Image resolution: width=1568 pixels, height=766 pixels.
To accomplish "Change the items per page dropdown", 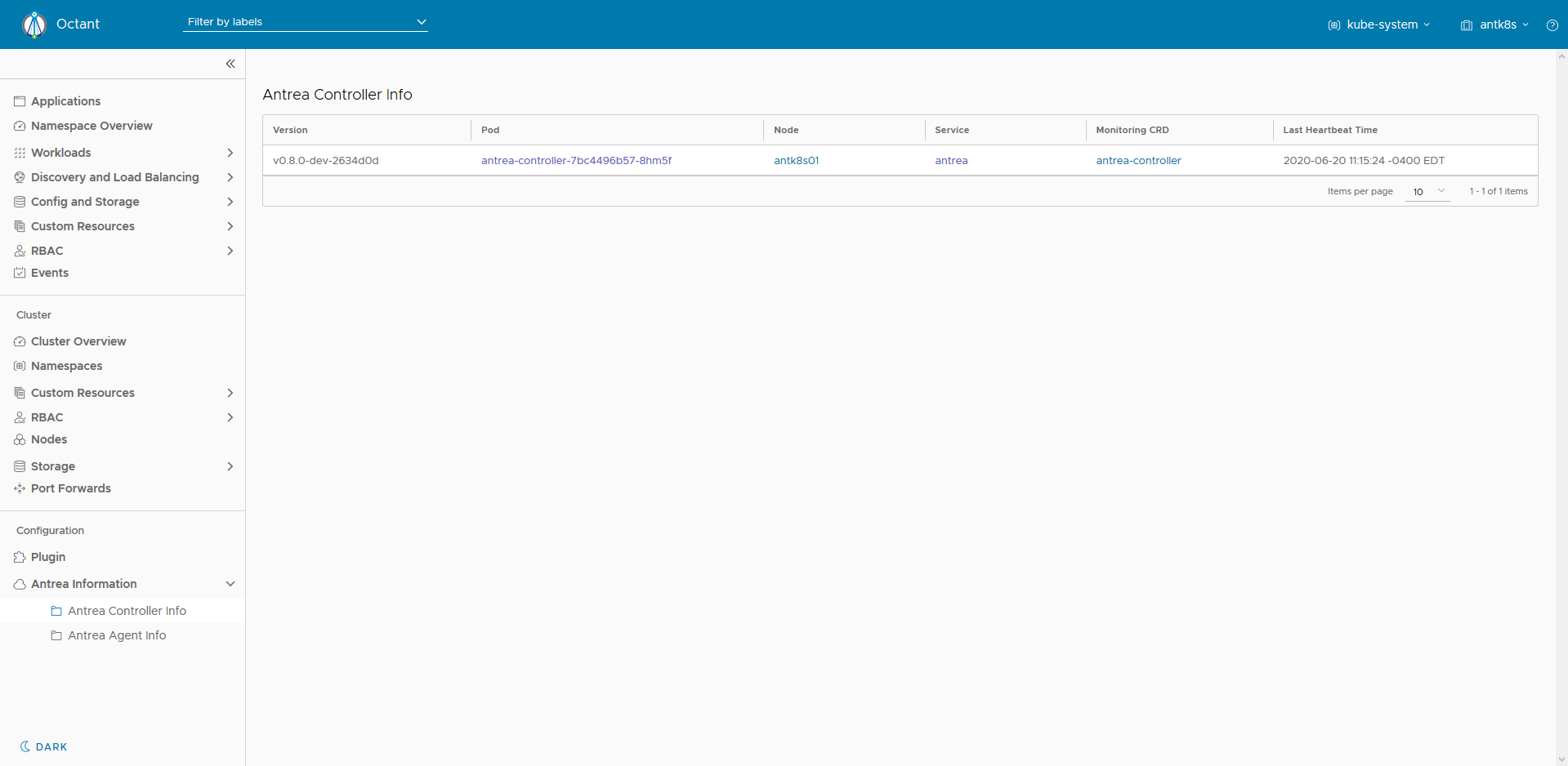I will [1427, 191].
